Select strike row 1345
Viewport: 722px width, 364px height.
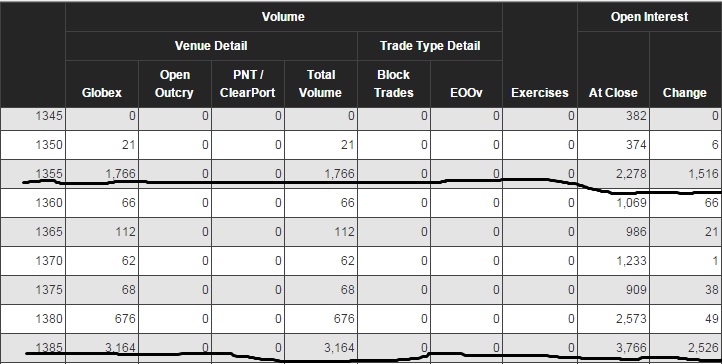(x=361, y=116)
